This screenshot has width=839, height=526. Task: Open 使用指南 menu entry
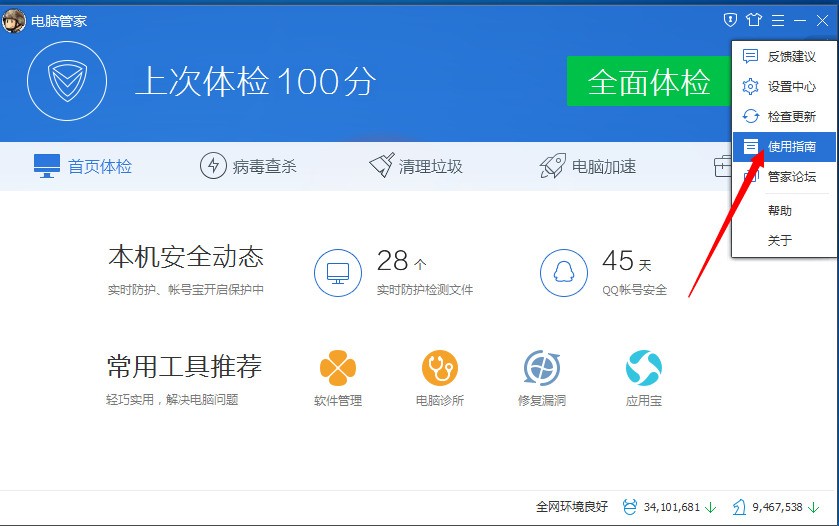784,146
